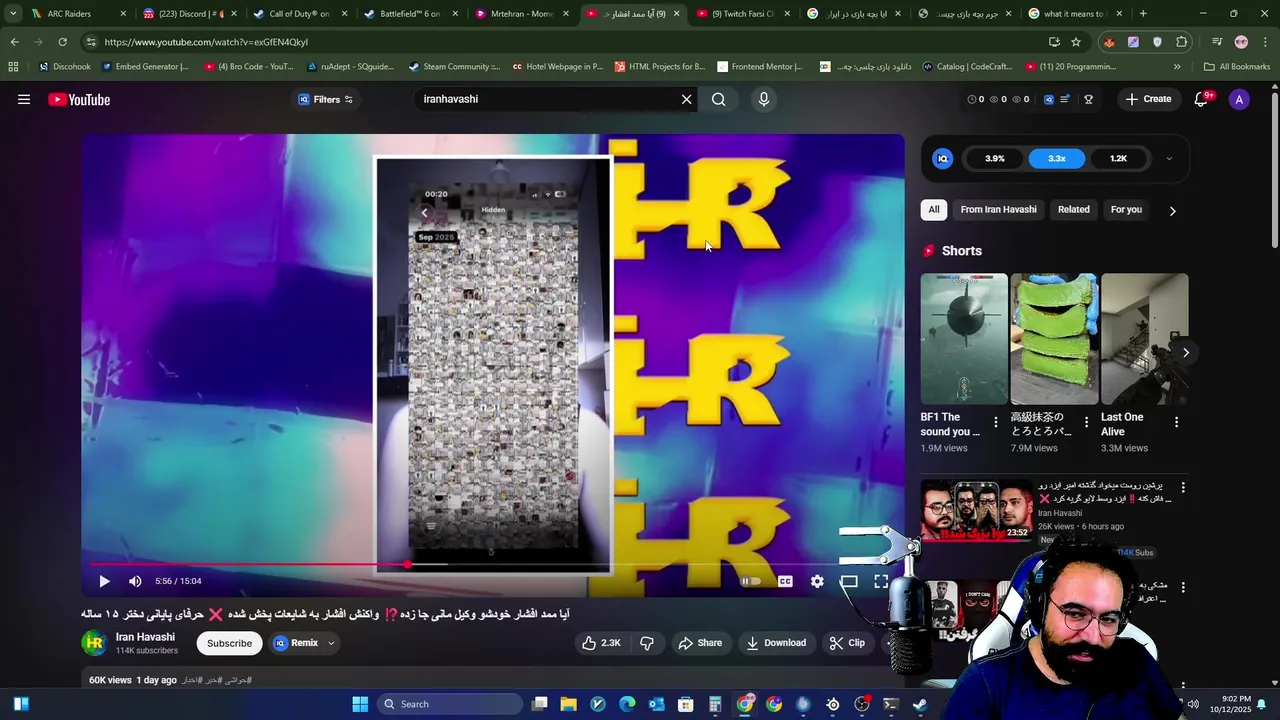Image resolution: width=1280 pixels, height=720 pixels.
Task: Click the taskbar Search box
Action: tap(450, 704)
